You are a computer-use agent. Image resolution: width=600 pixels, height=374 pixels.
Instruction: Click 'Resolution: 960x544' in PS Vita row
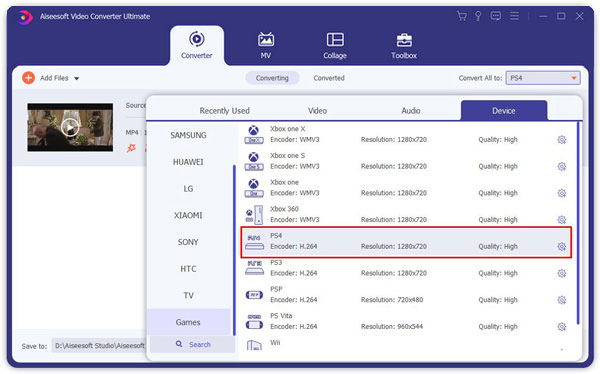pyautogui.click(x=392, y=327)
